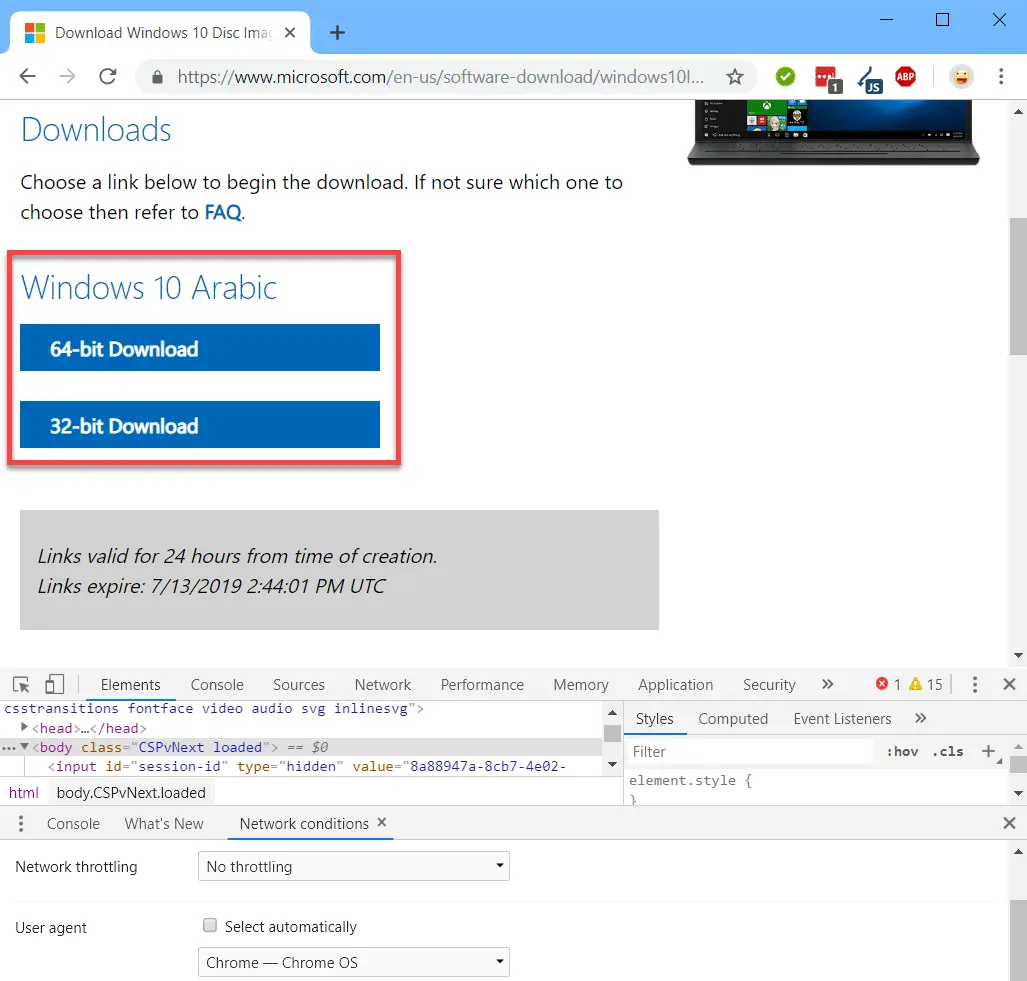Open user agent Chrome OS dropdown

354,962
